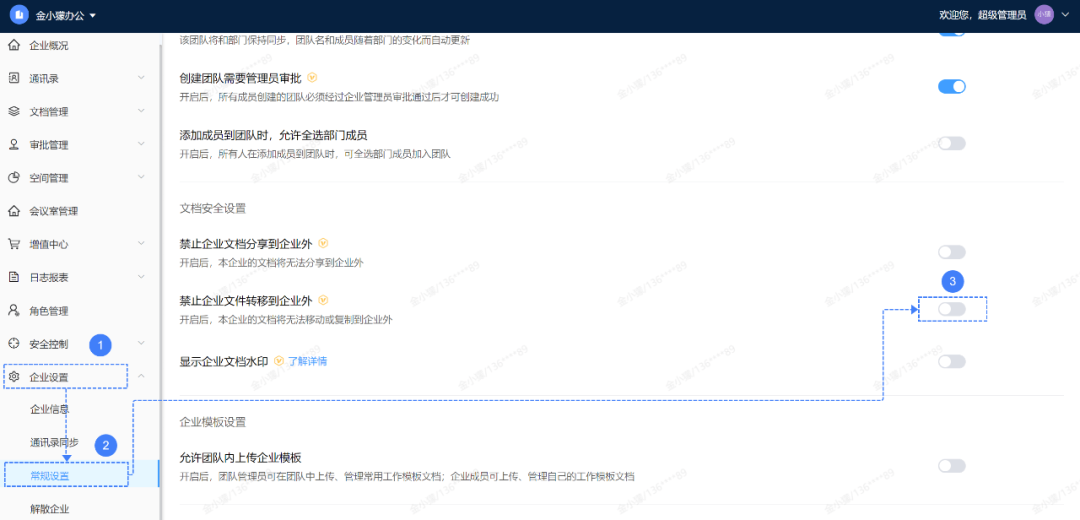Click the 安全控制 crosshair icon
Viewport: 1080px width, 520px height.
tap(14, 343)
